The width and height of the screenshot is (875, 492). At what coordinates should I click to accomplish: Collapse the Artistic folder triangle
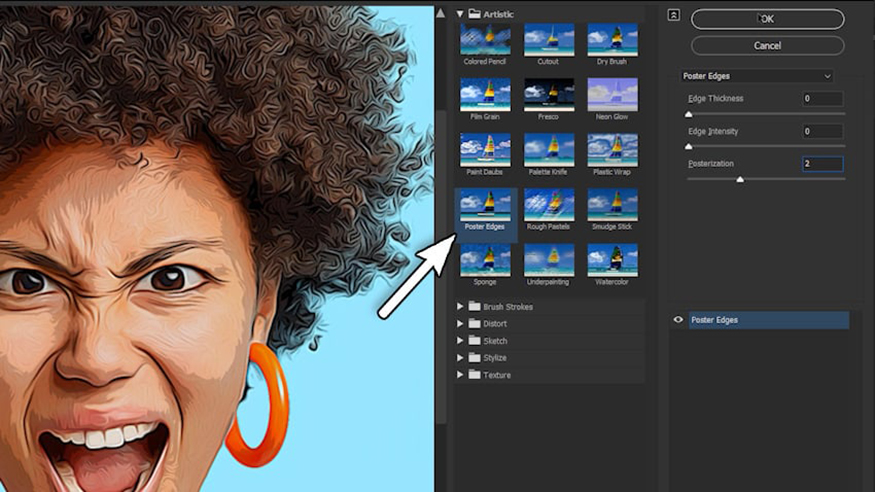click(x=460, y=14)
